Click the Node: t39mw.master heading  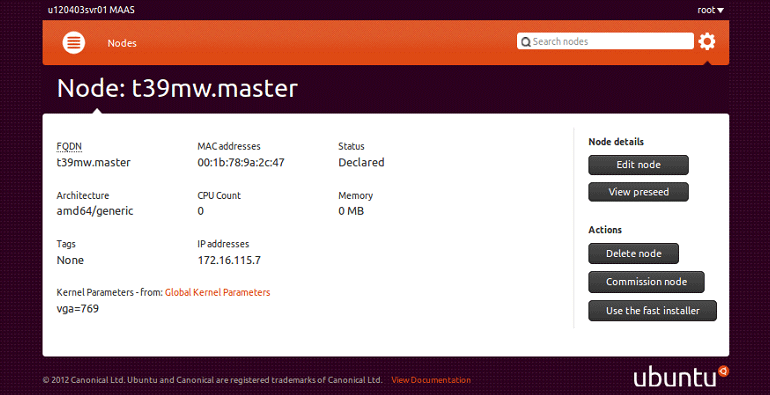click(177, 88)
